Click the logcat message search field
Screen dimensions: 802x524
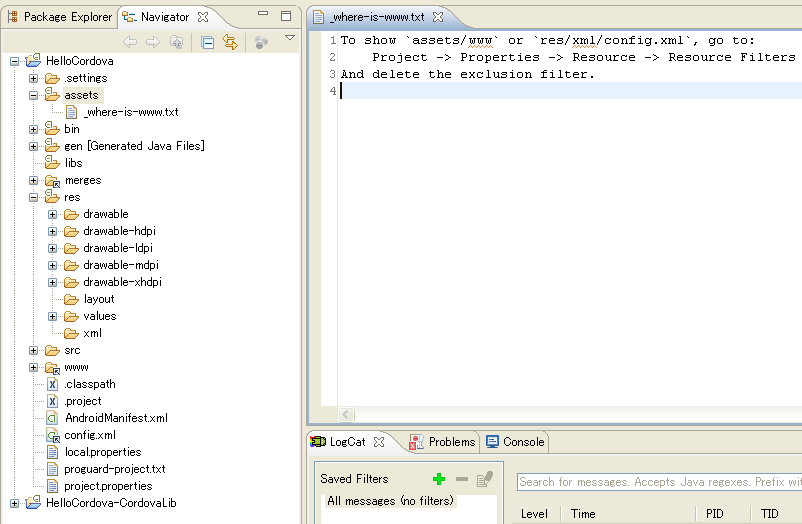pyautogui.click(x=658, y=482)
